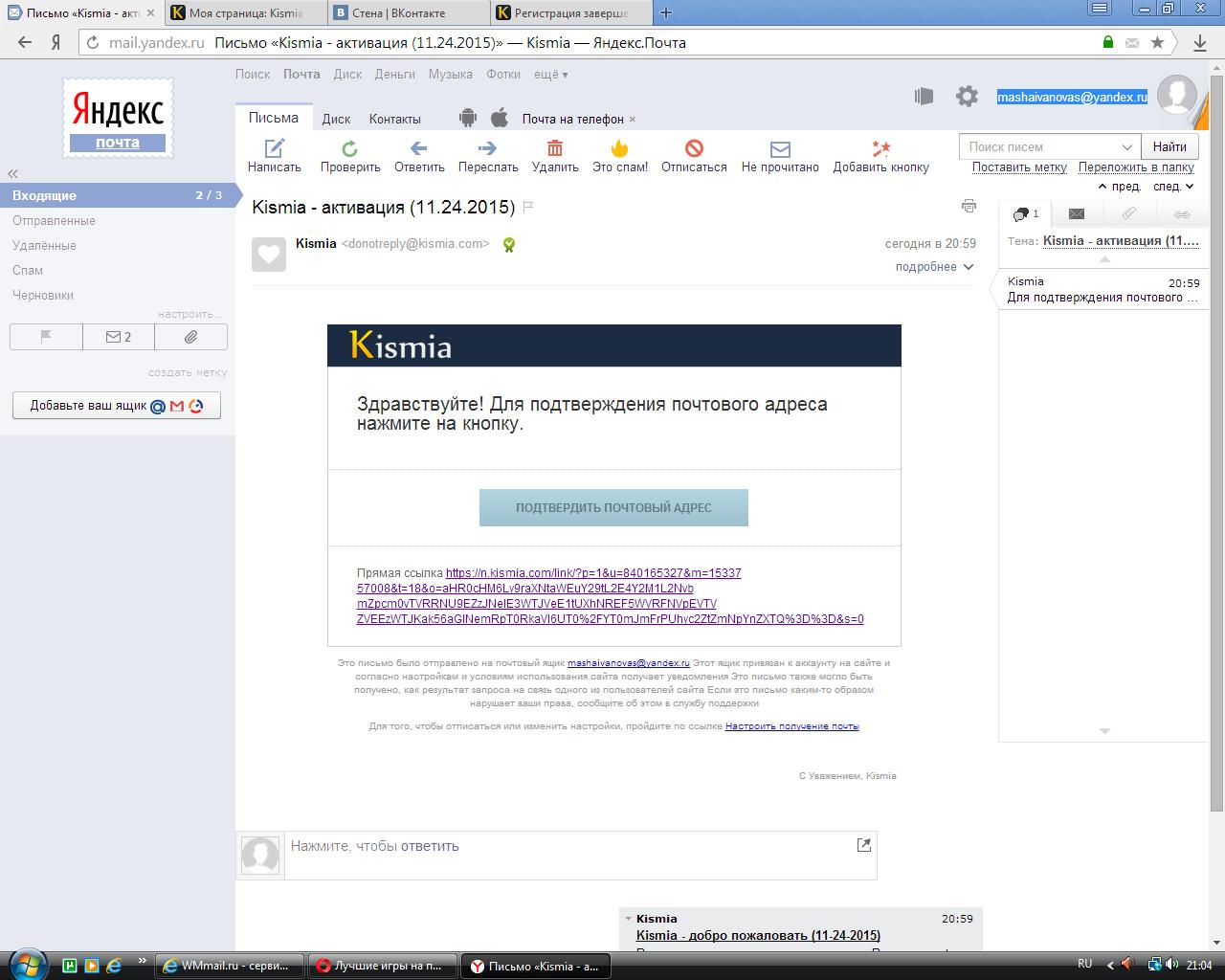This screenshot has height=980, width=1225.
Task: Open the Черновики drafts folder
Action: (x=43, y=295)
